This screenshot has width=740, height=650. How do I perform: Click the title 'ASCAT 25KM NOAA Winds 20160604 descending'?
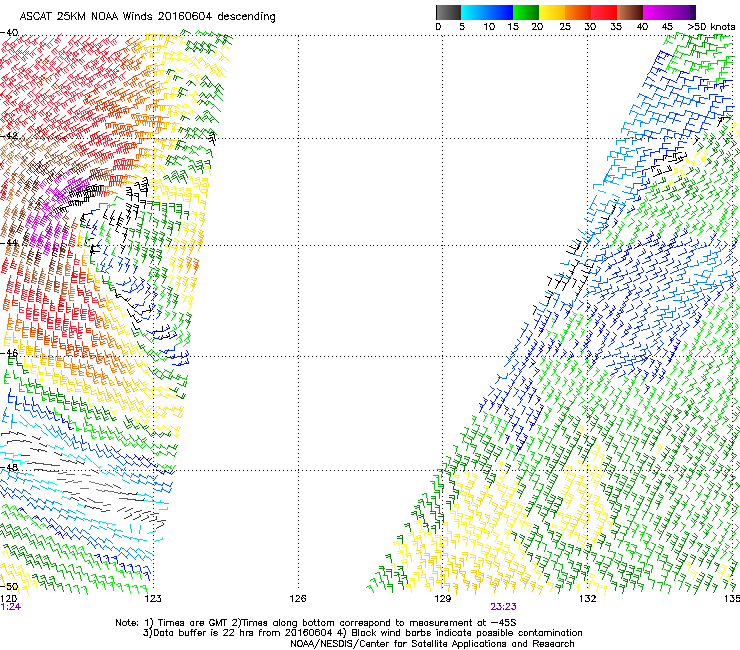tap(147, 17)
